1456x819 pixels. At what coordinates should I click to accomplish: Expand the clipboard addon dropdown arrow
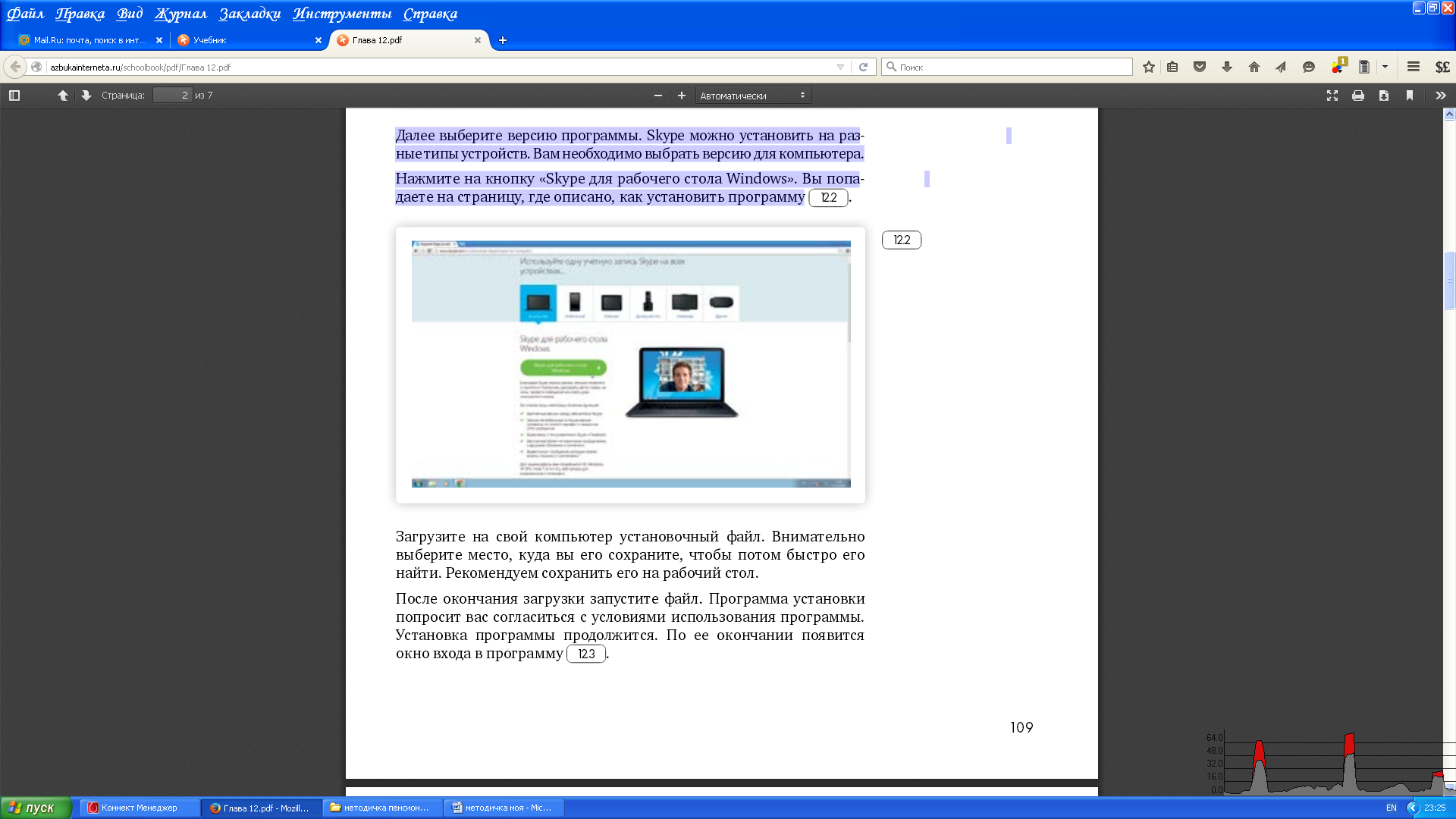click(x=1385, y=67)
